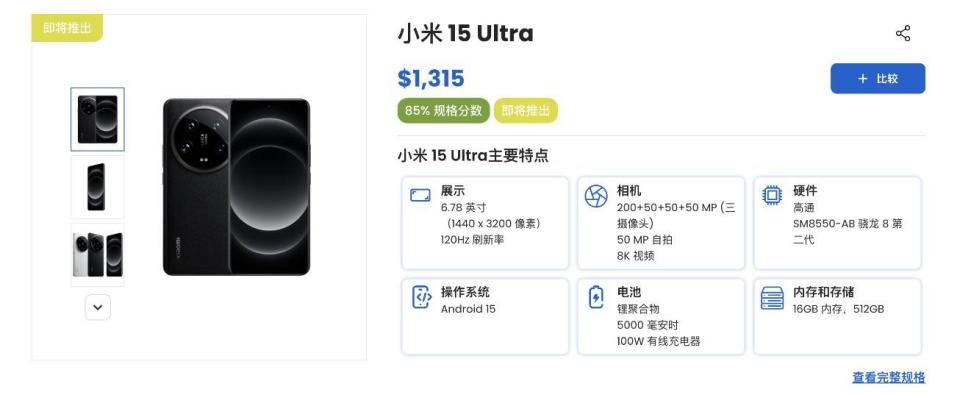Click the share icon beside the title
This screenshot has width=960, height=395.
pos(903,34)
